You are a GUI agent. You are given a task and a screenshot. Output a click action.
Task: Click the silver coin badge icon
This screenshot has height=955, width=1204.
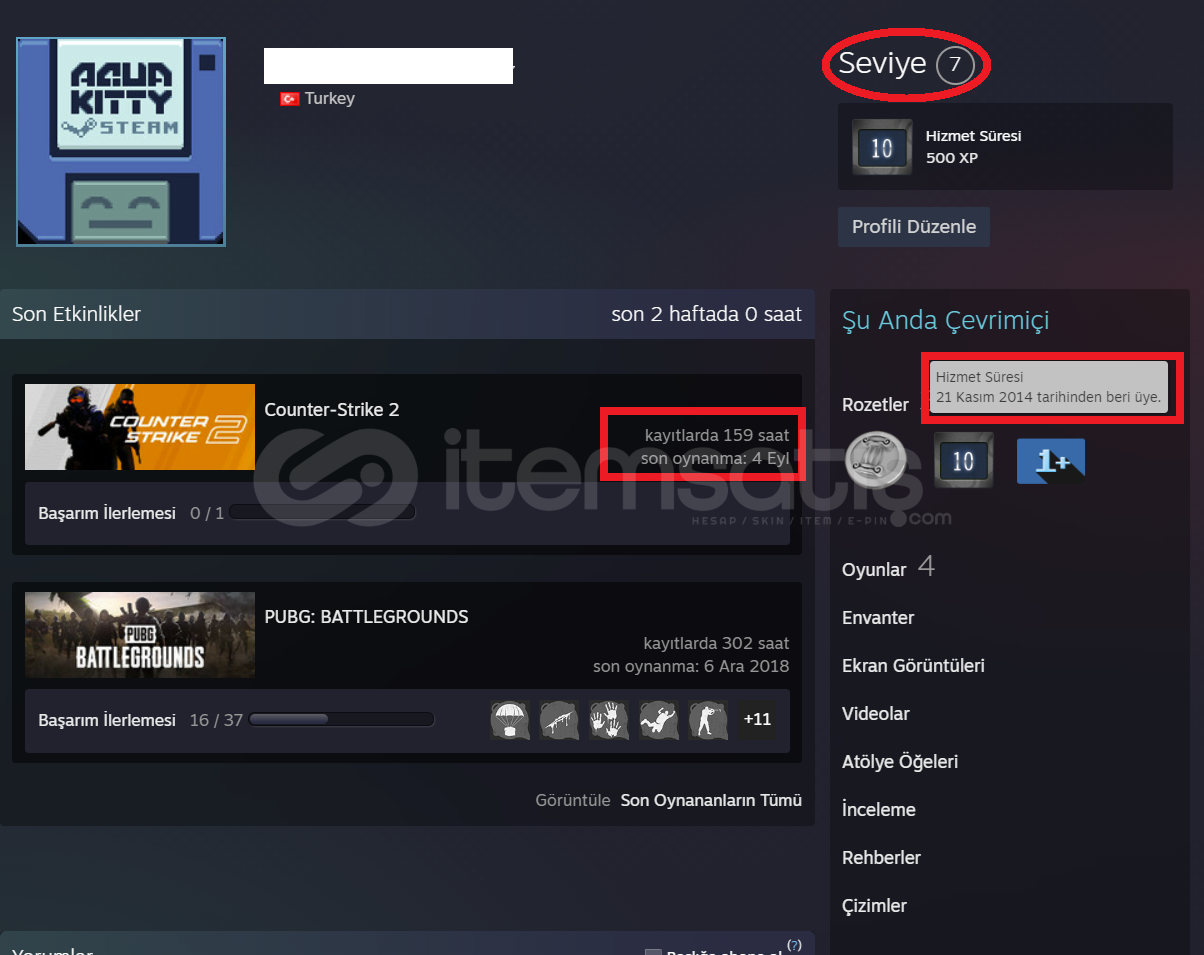[x=875, y=460]
